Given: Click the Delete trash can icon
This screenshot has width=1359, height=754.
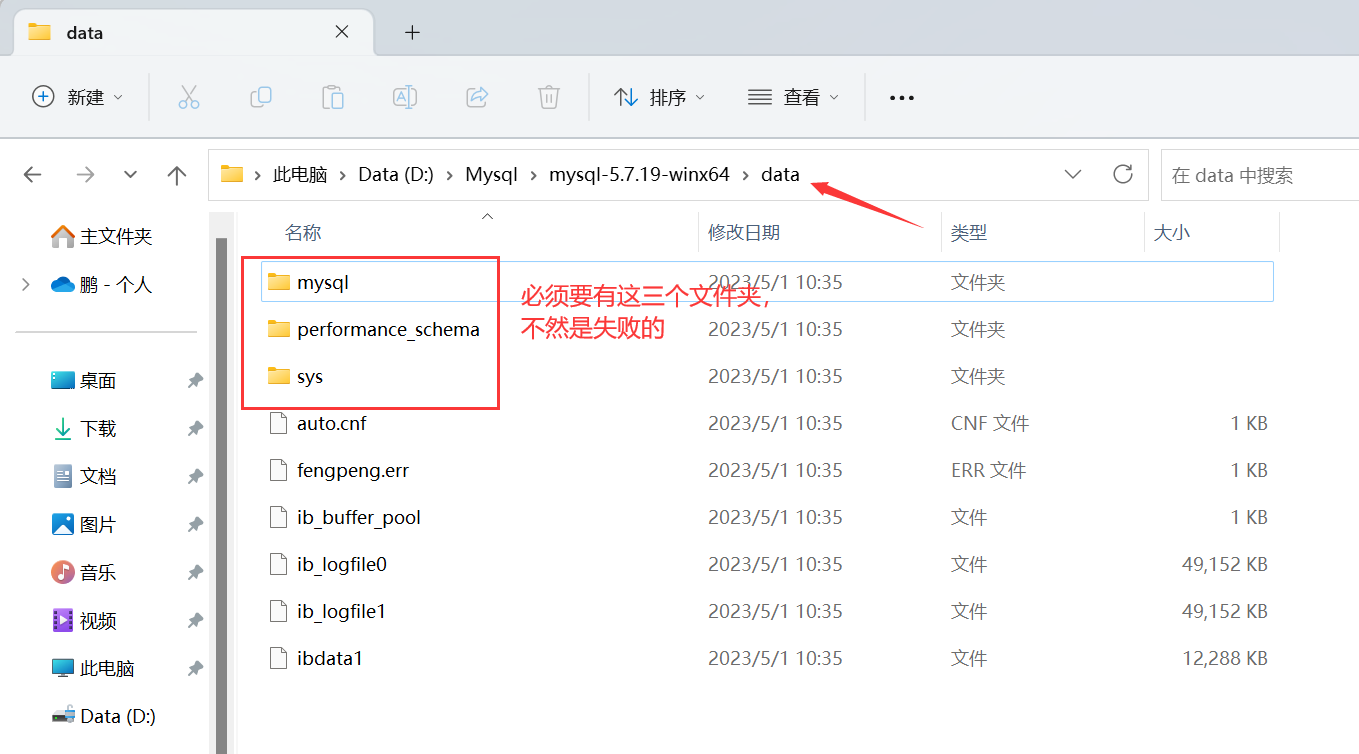Looking at the screenshot, I should coord(548,97).
